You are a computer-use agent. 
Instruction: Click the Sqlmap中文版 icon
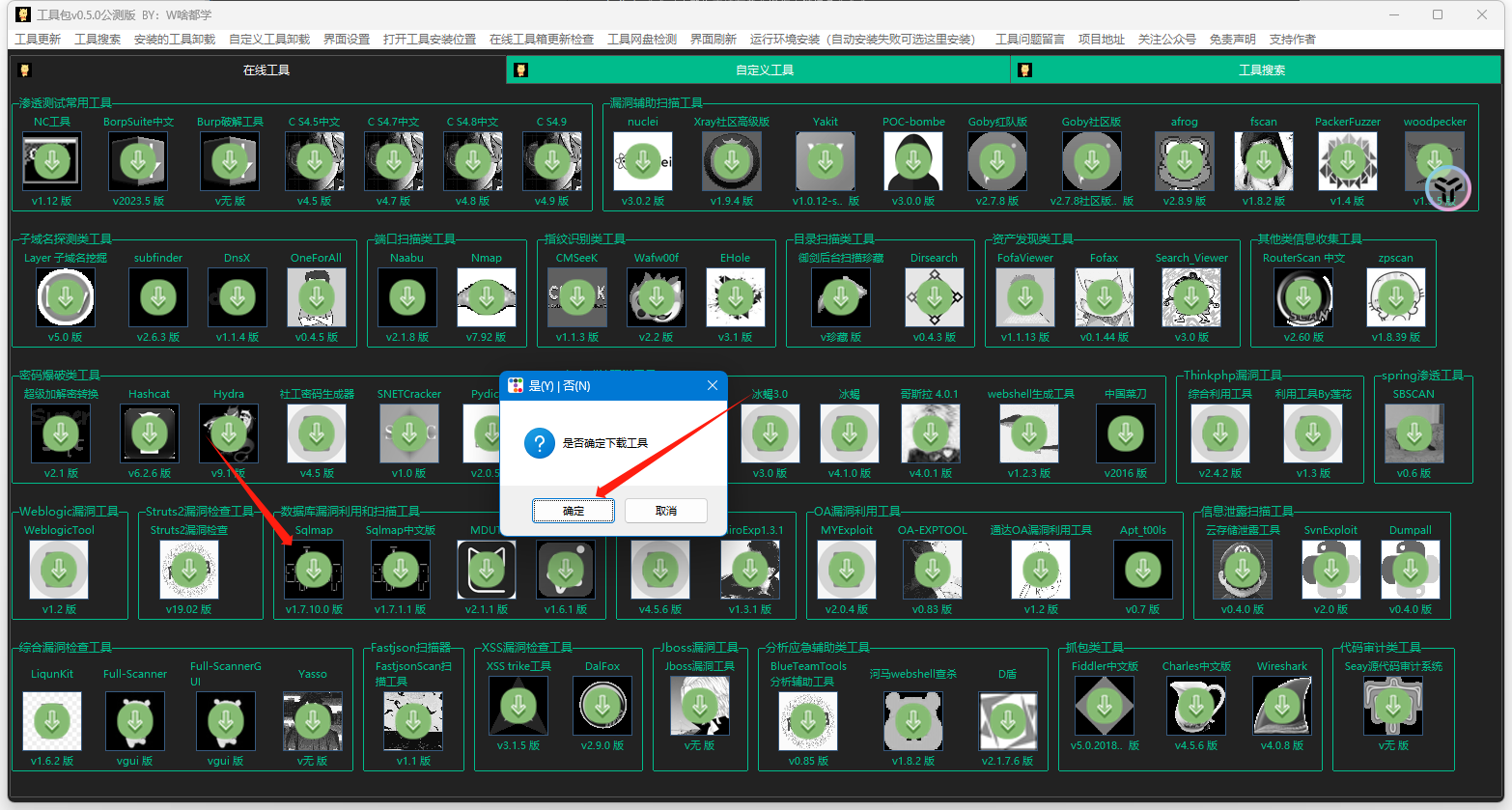pos(401,570)
